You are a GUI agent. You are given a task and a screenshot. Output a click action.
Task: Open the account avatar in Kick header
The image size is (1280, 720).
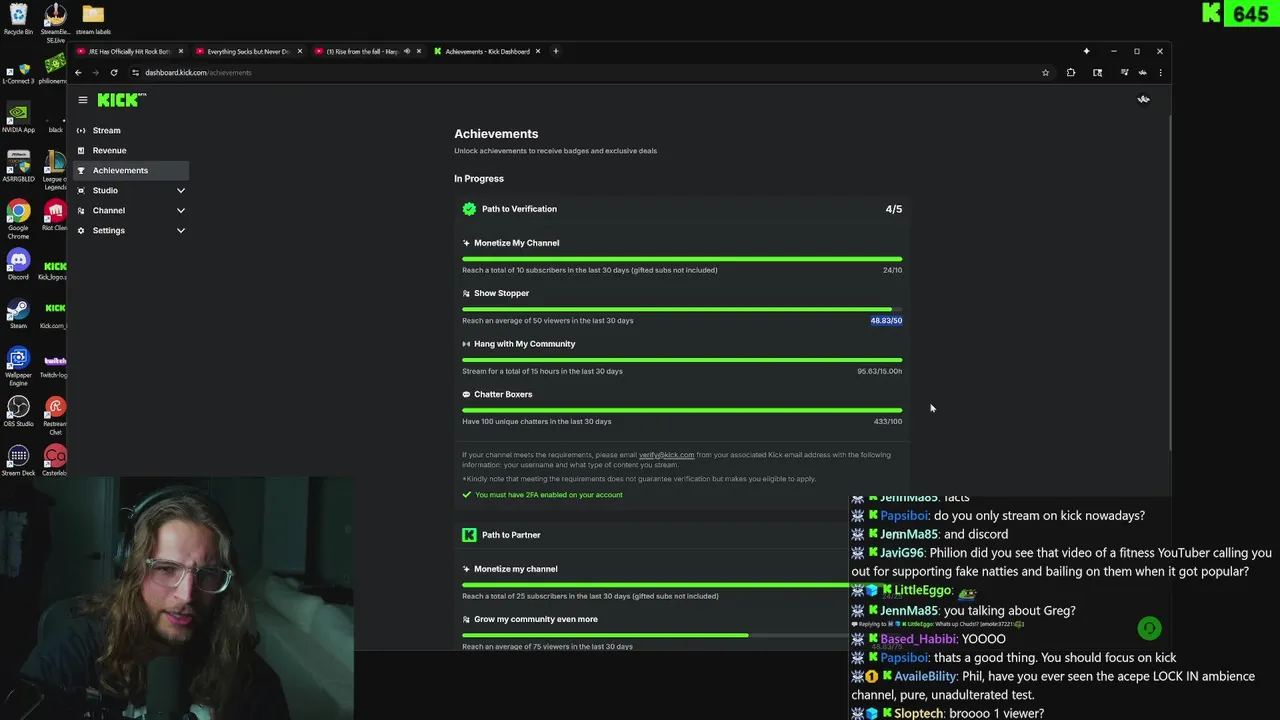[x=1143, y=99]
